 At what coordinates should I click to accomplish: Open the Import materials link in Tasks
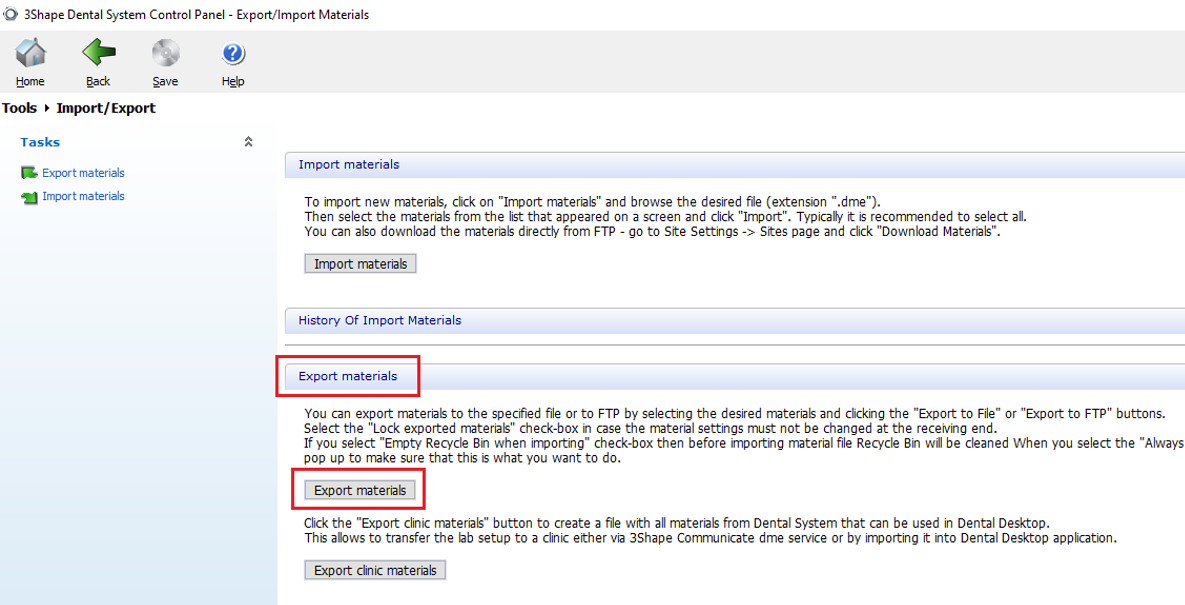(83, 197)
